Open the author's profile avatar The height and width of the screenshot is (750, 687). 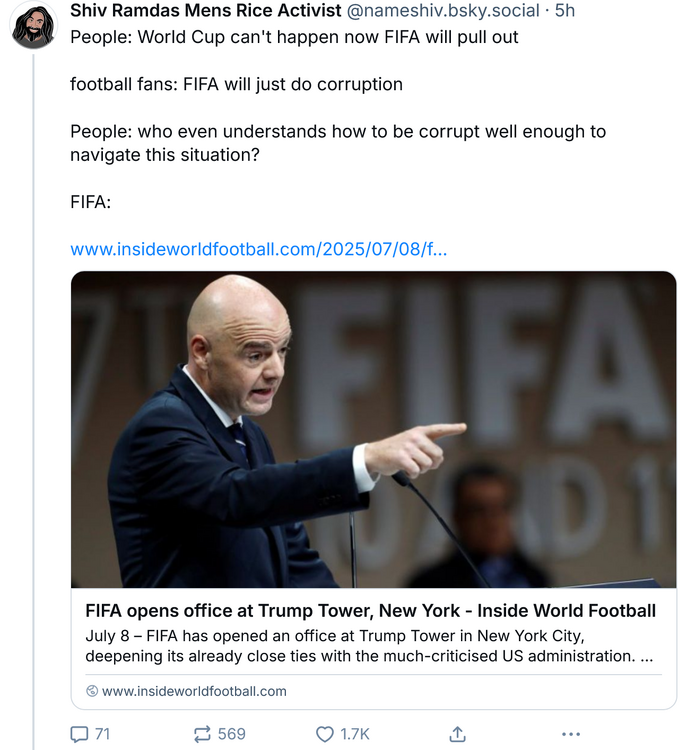click(x=34, y=26)
